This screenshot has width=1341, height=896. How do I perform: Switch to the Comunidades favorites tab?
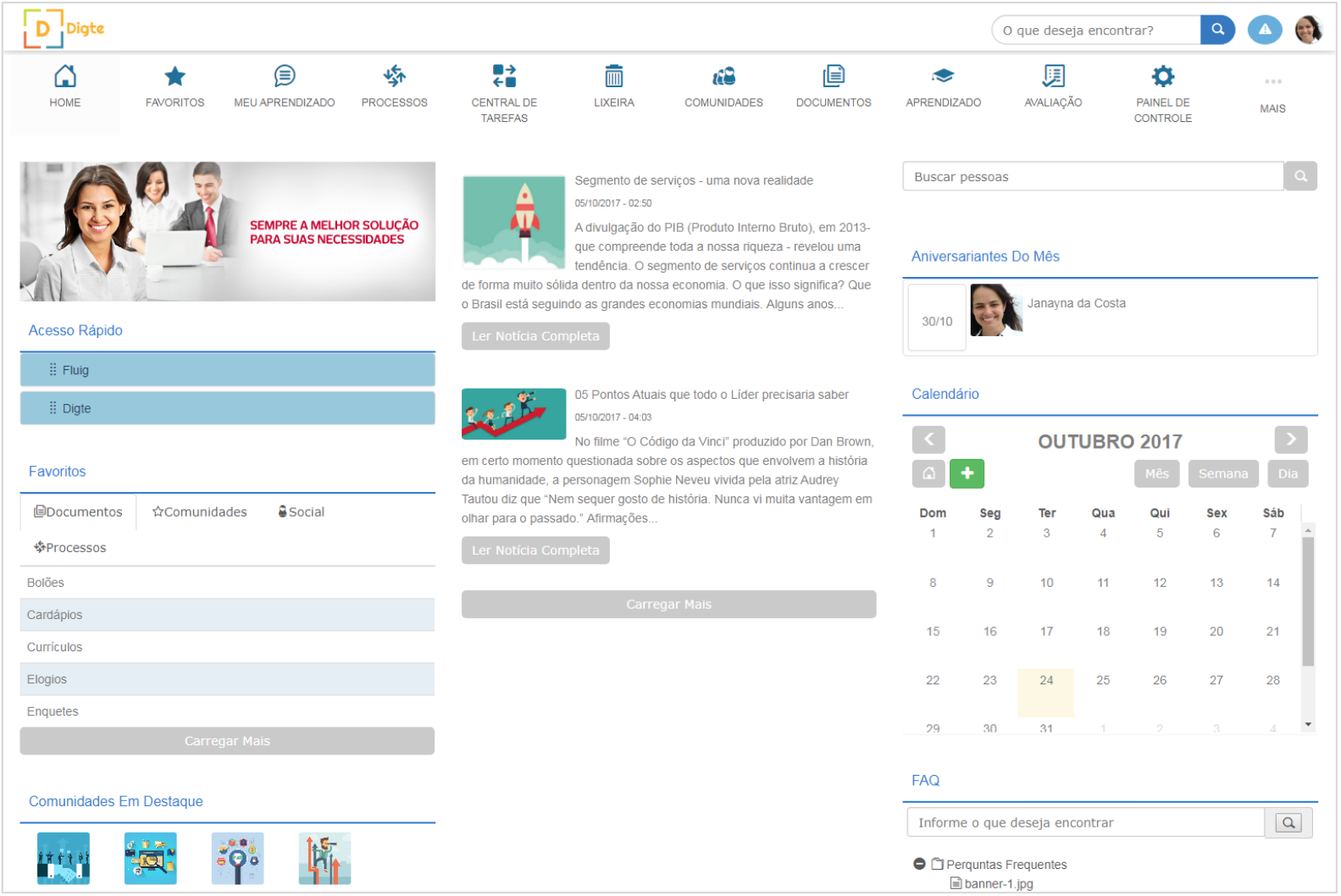[x=200, y=512]
